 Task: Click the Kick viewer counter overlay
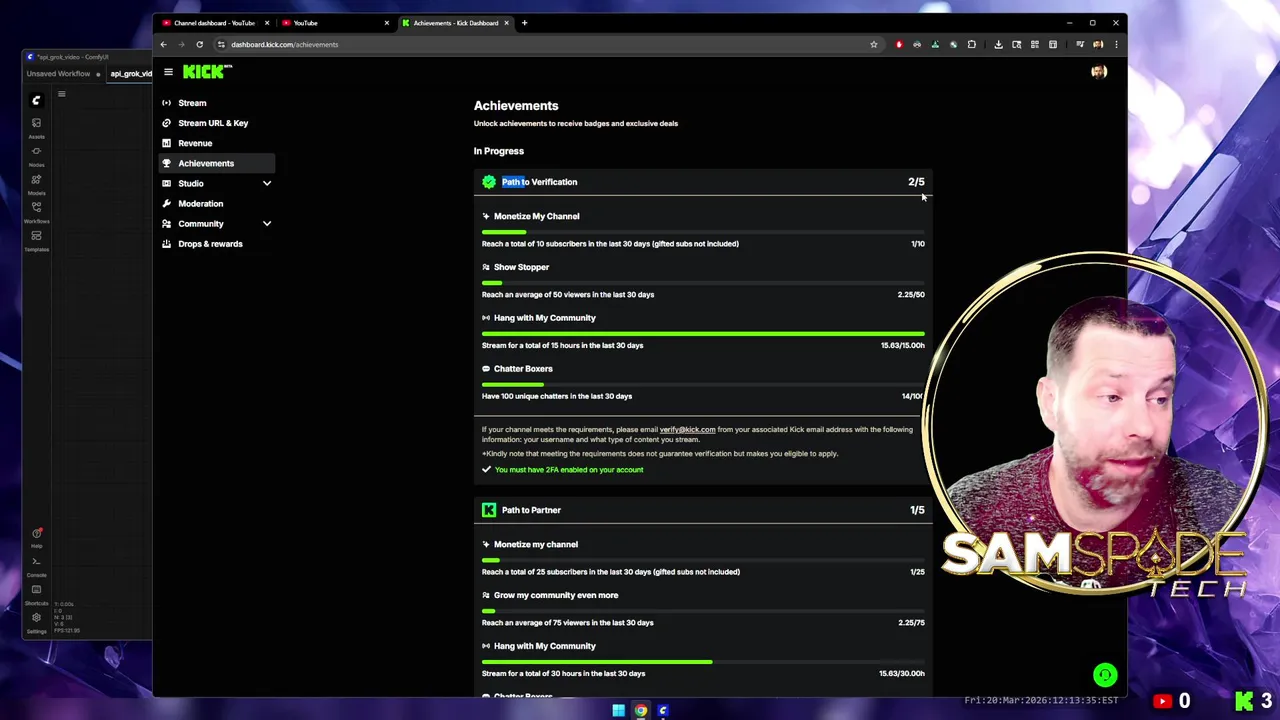click(x=1254, y=701)
